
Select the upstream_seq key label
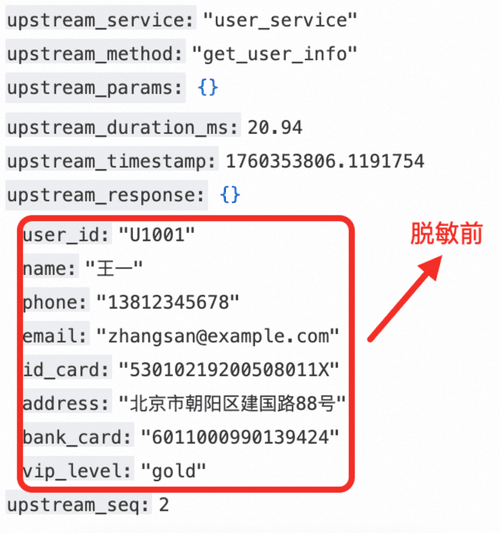(79, 504)
